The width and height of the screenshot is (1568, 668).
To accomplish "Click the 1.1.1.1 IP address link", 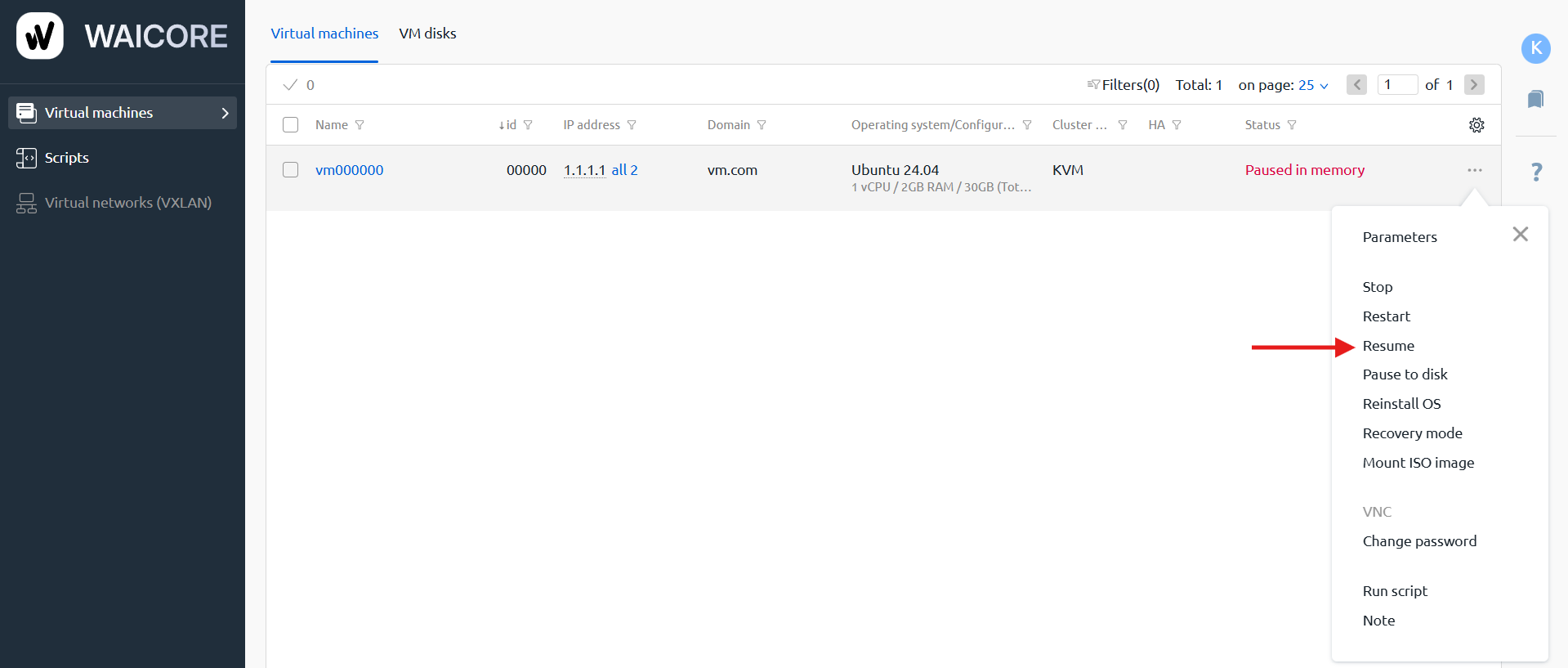I will coord(584,170).
